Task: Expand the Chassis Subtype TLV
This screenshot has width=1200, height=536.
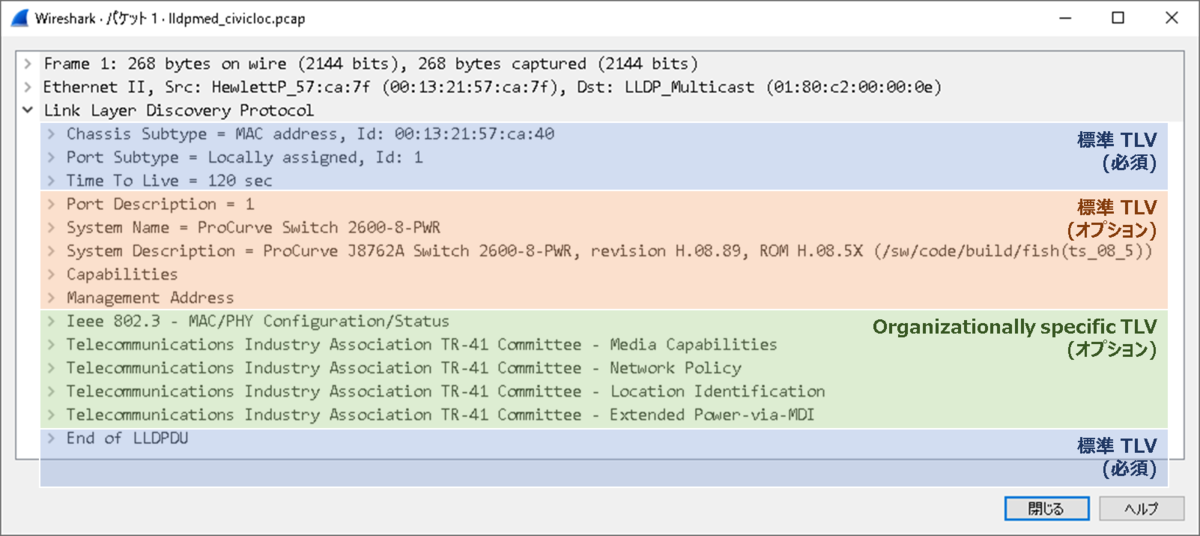Action: click(x=51, y=134)
